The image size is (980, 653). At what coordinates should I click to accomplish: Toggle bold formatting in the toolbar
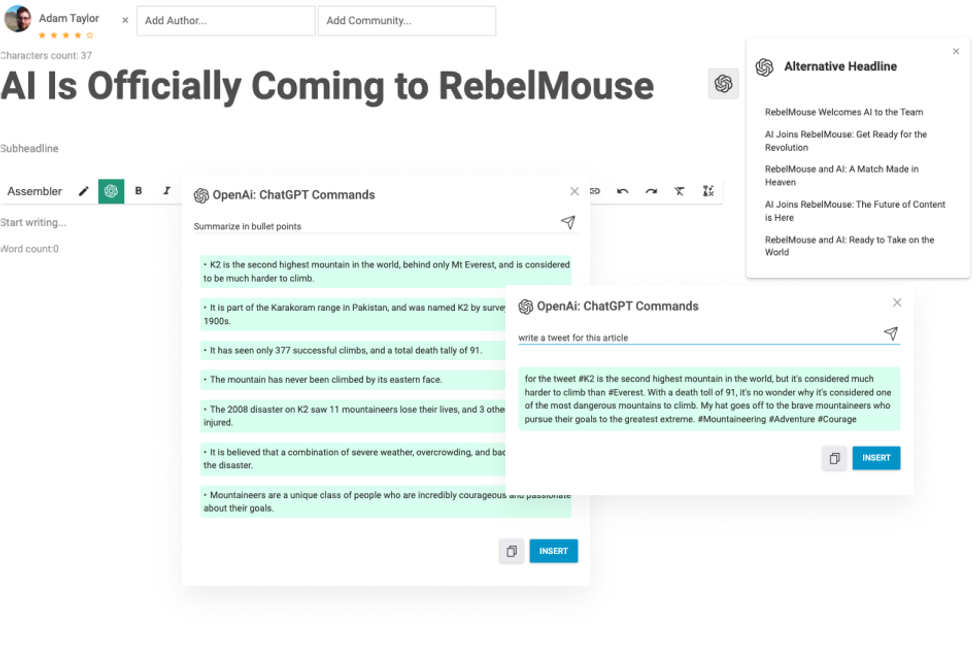[x=139, y=191]
